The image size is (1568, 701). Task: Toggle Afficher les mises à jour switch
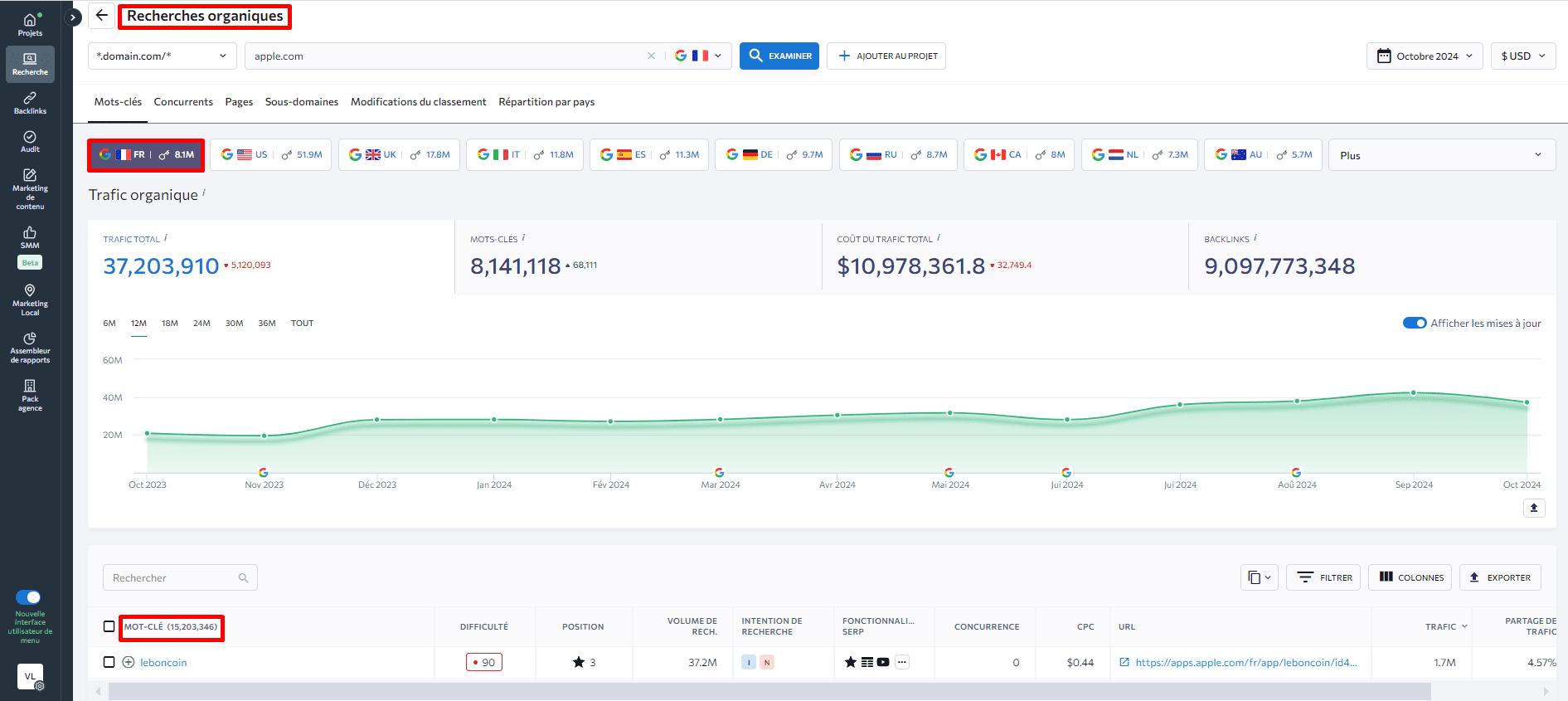[1415, 323]
